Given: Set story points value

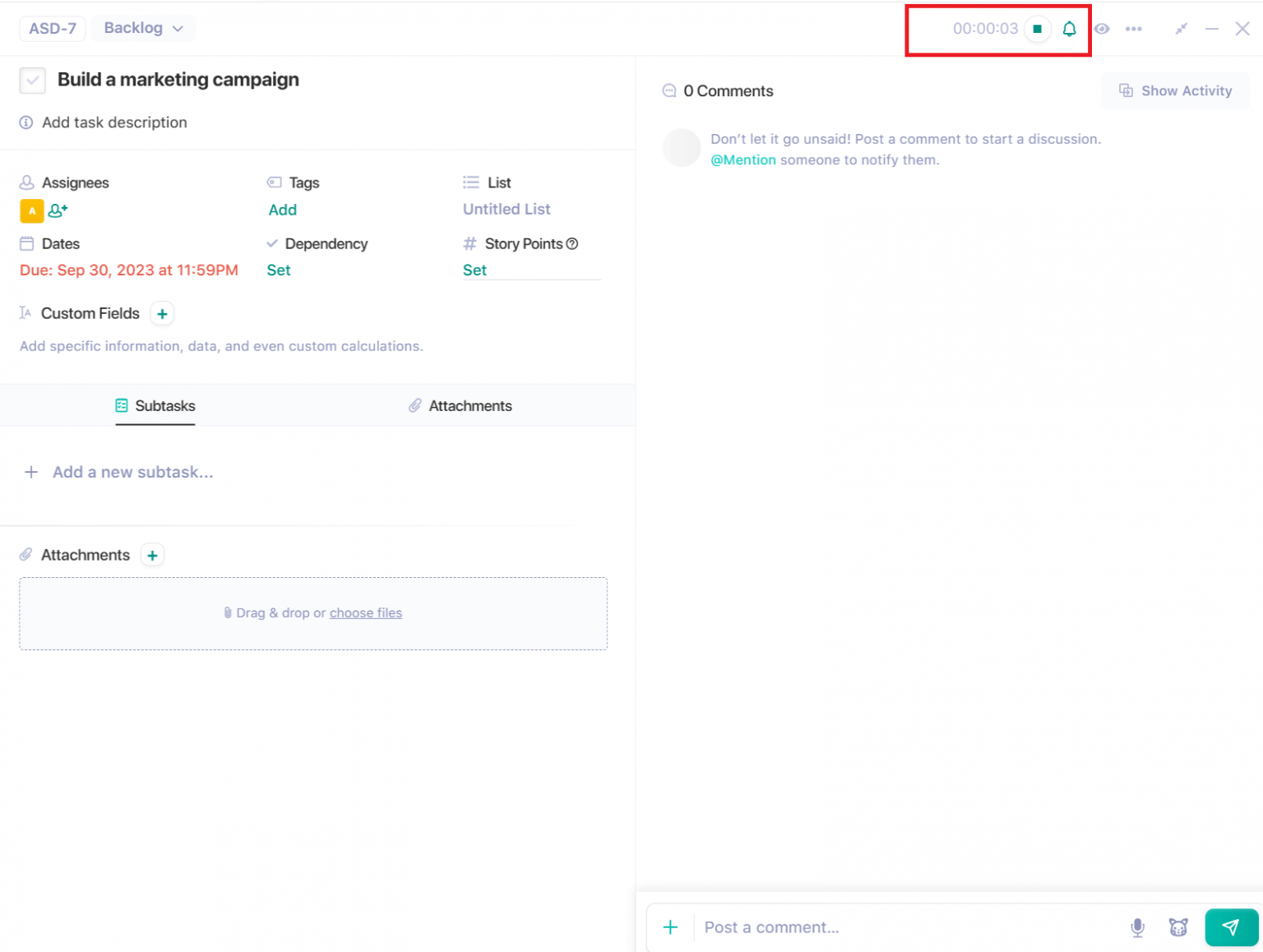Looking at the screenshot, I should coord(474,270).
